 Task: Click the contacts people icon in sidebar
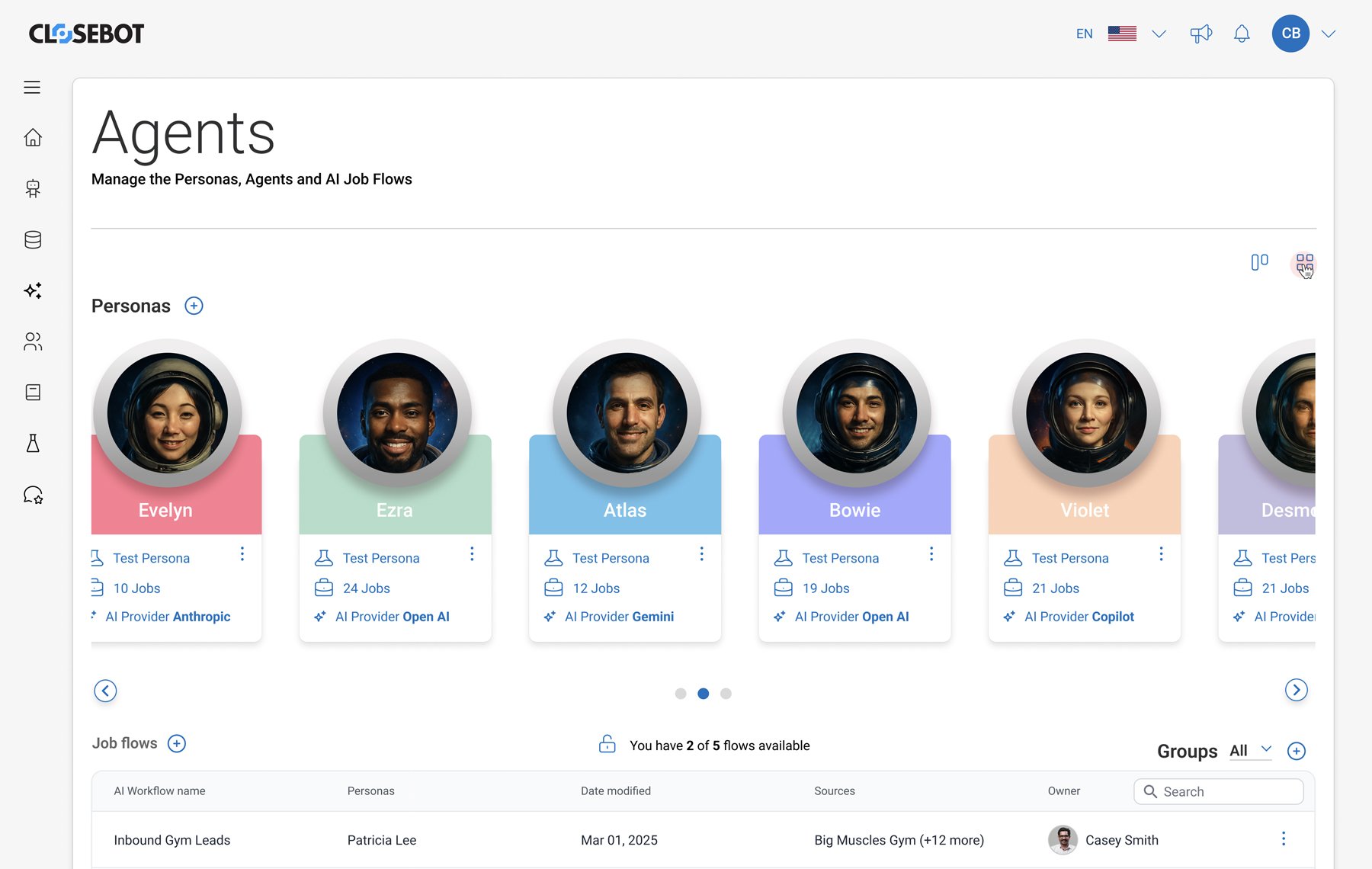[x=33, y=342]
